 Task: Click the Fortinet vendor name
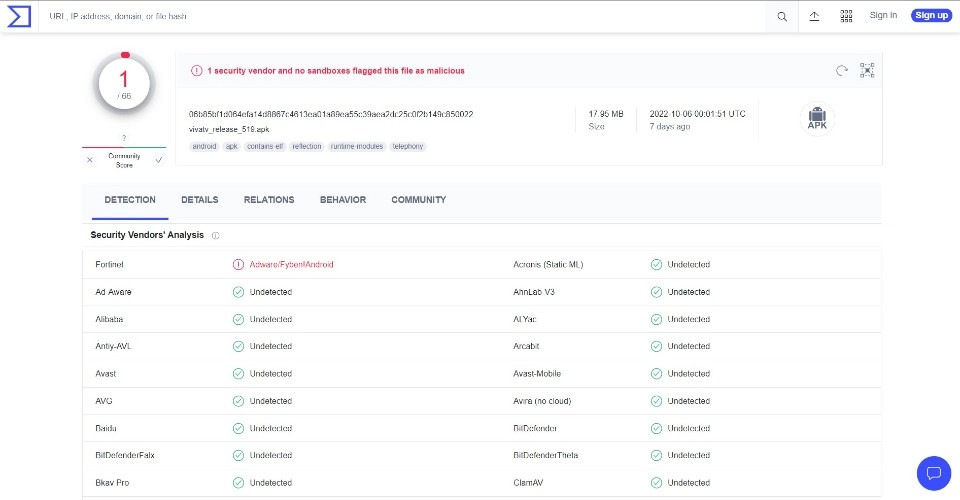coord(110,264)
